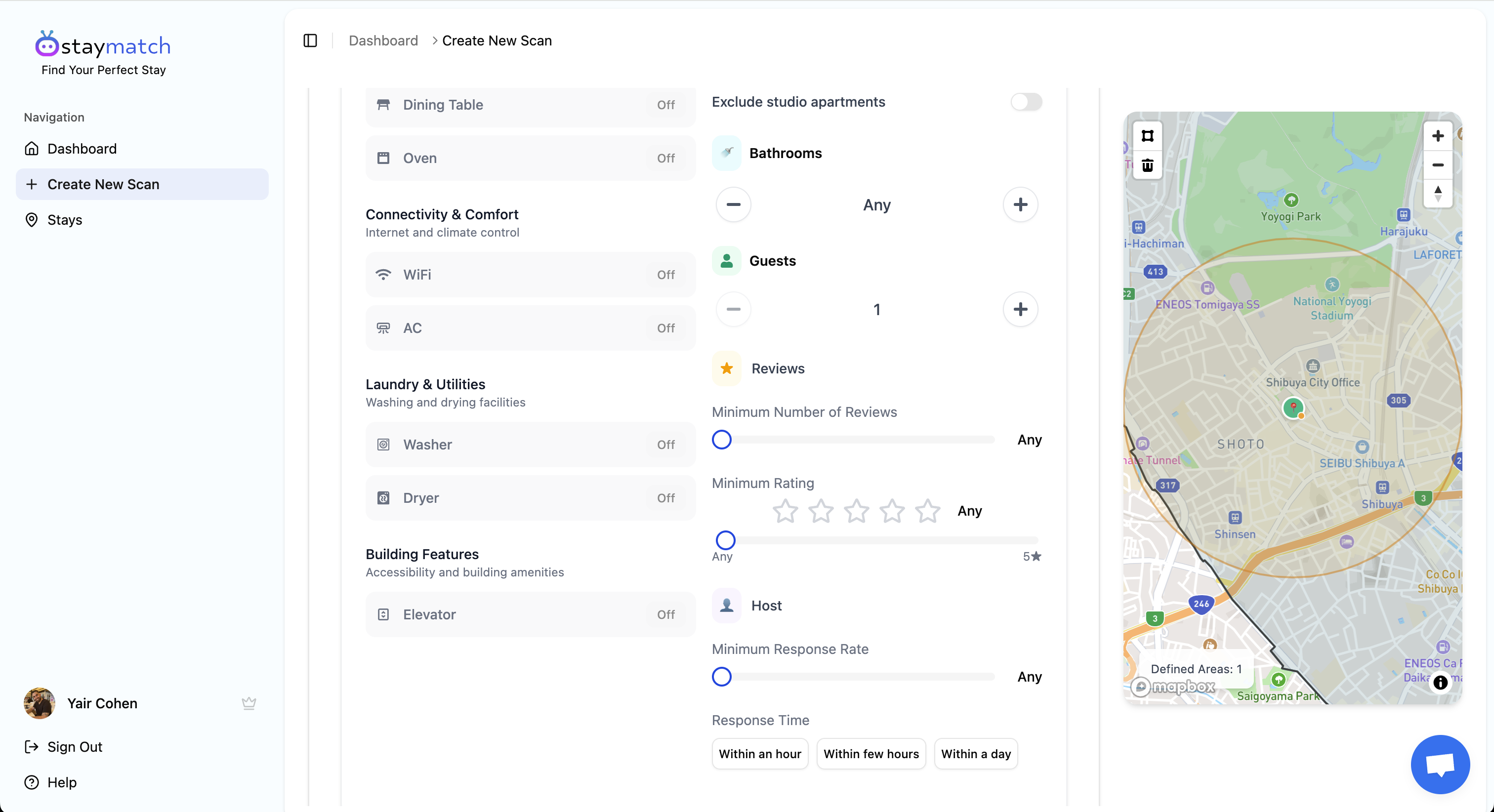1494x812 pixels.
Task: Click the Defined Areas: 1 label
Action: (x=1196, y=669)
